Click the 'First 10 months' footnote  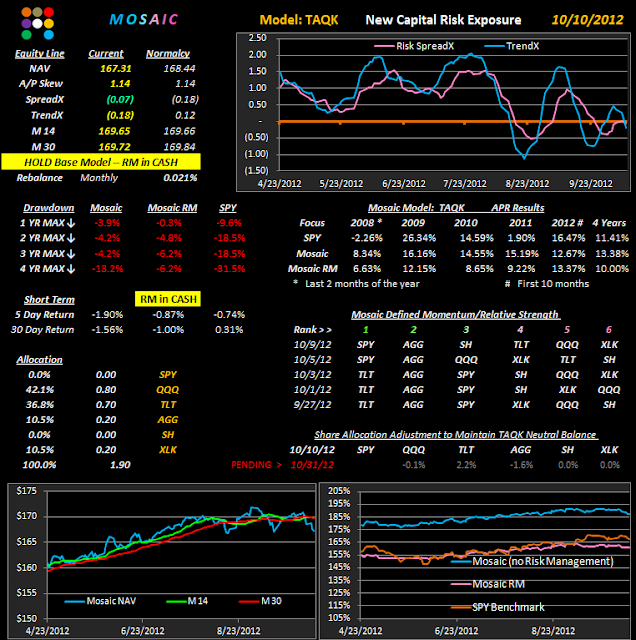point(553,284)
